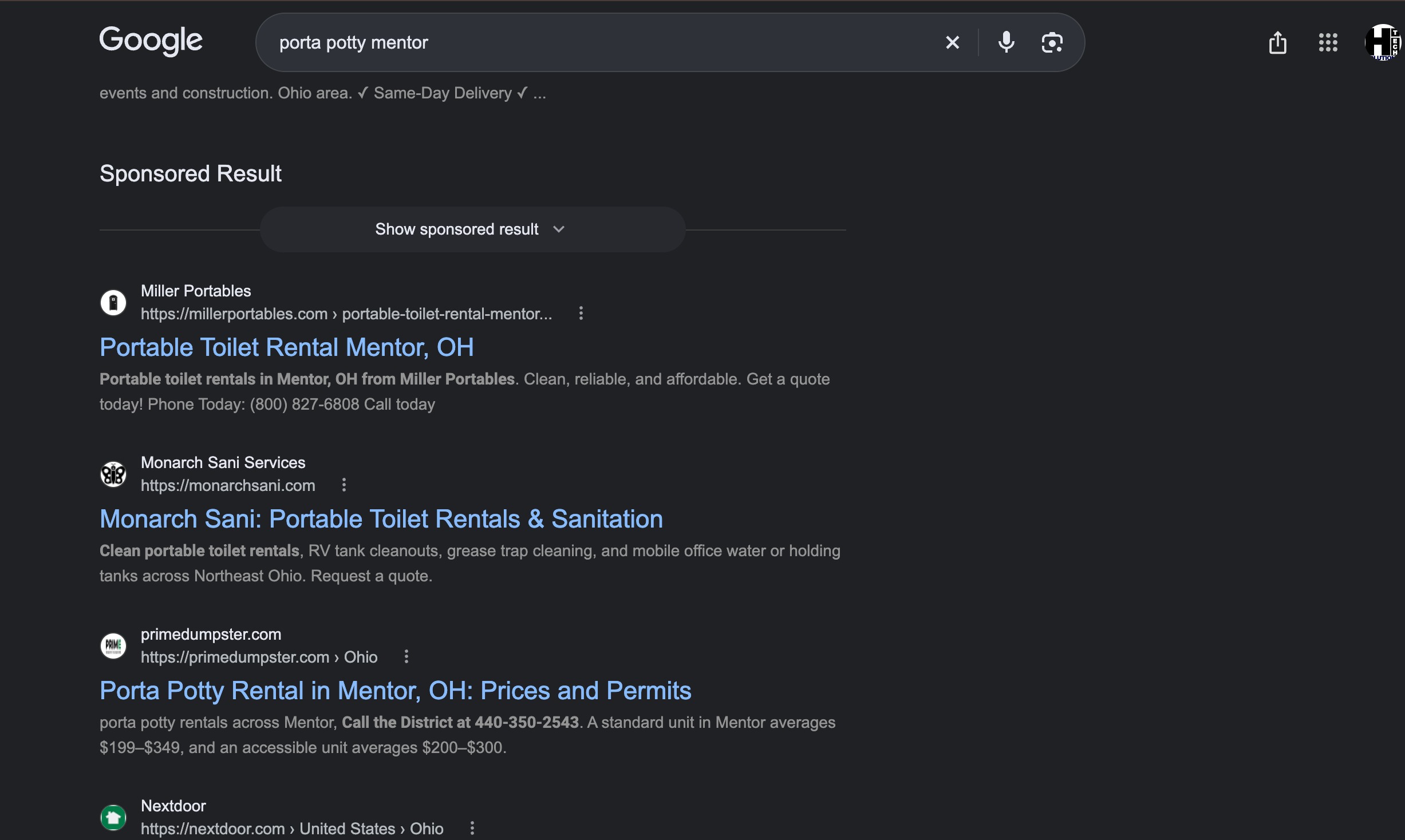This screenshot has width=1405, height=840.
Task: Click Nextdoor site name text
Action: click(173, 806)
